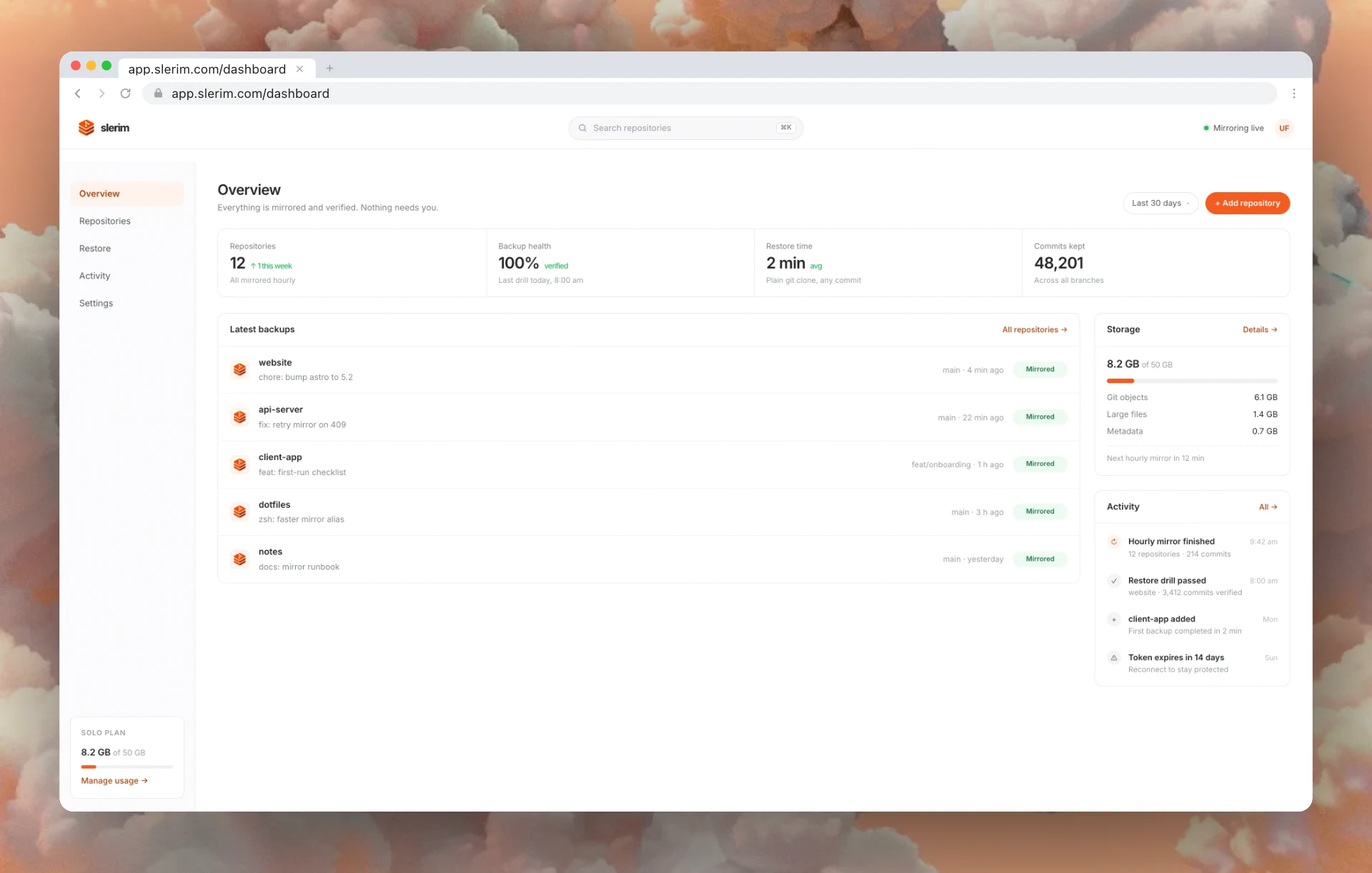Click the address bar lock icon
Image resolution: width=1372 pixels, height=873 pixels.
pos(158,94)
